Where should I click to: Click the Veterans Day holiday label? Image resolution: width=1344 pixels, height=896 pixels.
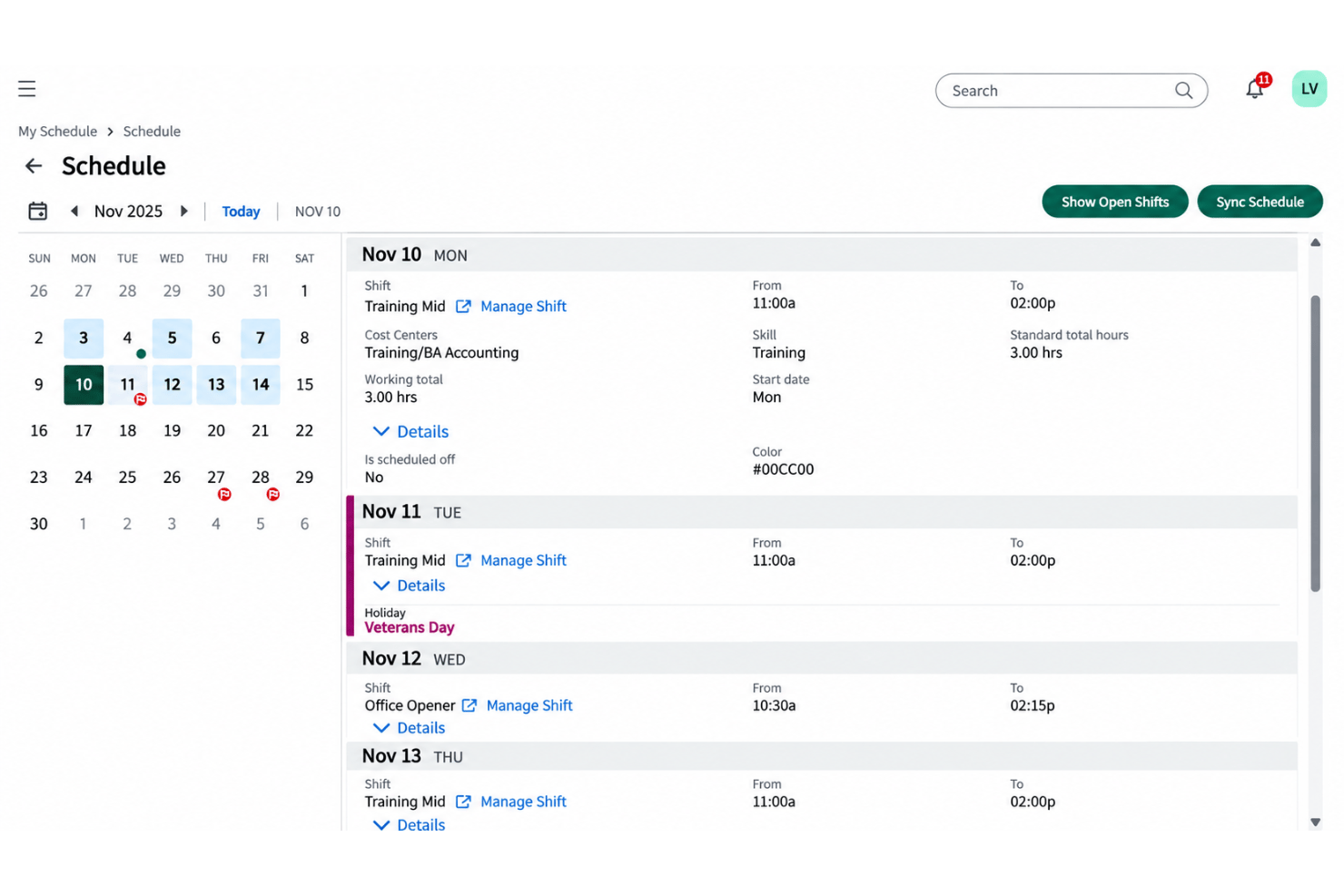[x=410, y=627]
